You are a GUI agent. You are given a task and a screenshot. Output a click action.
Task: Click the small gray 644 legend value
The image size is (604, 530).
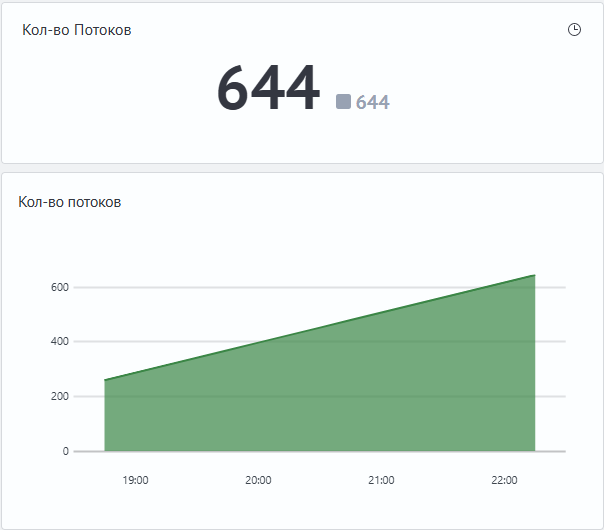coord(372,102)
